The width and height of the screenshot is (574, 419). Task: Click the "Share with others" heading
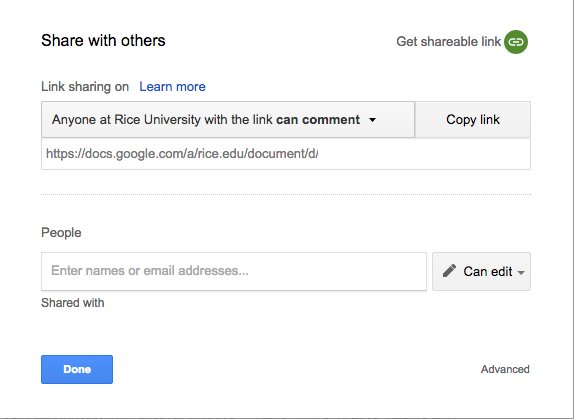pyautogui.click(x=103, y=41)
